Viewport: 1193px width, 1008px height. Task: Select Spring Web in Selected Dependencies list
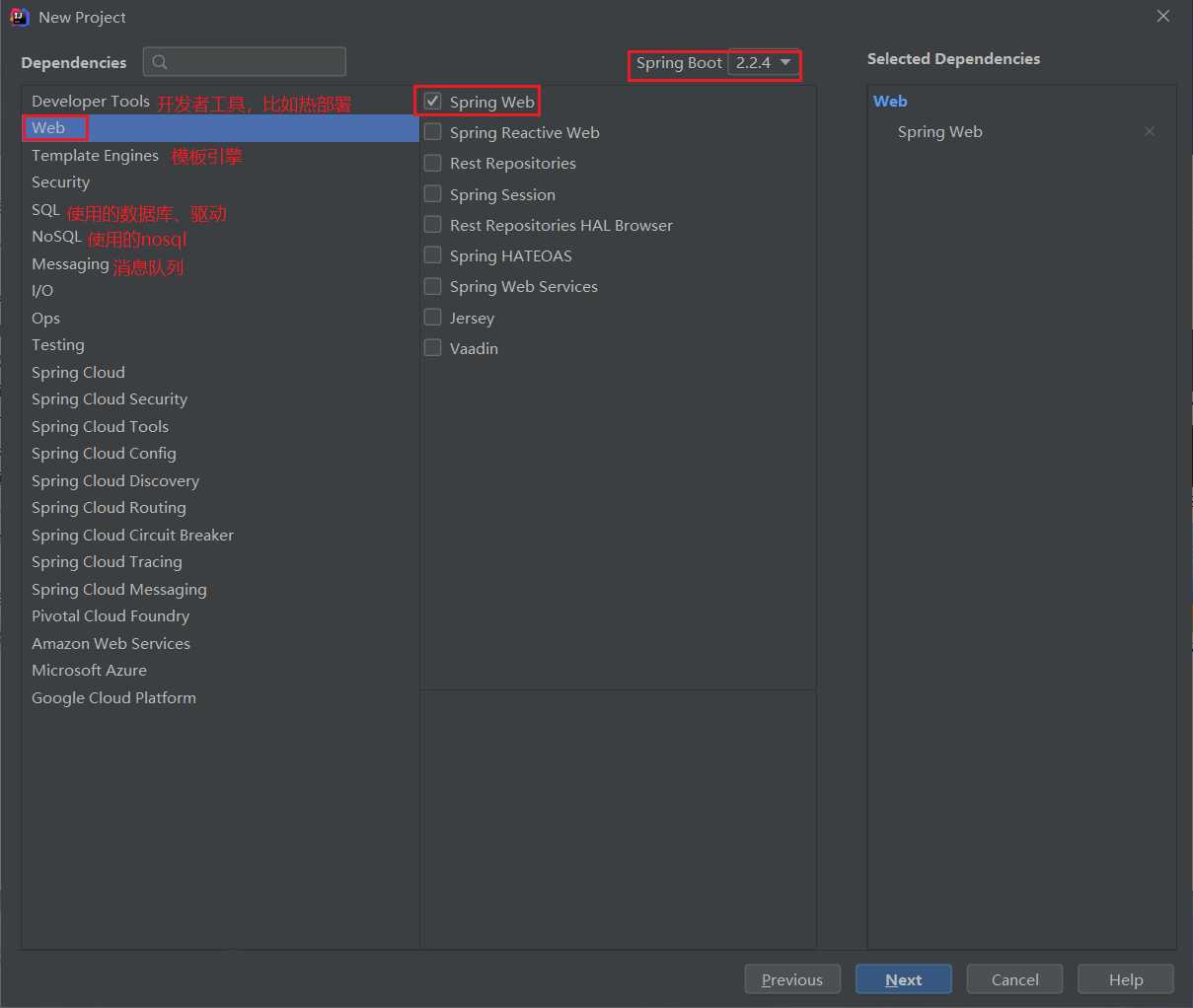tap(940, 132)
